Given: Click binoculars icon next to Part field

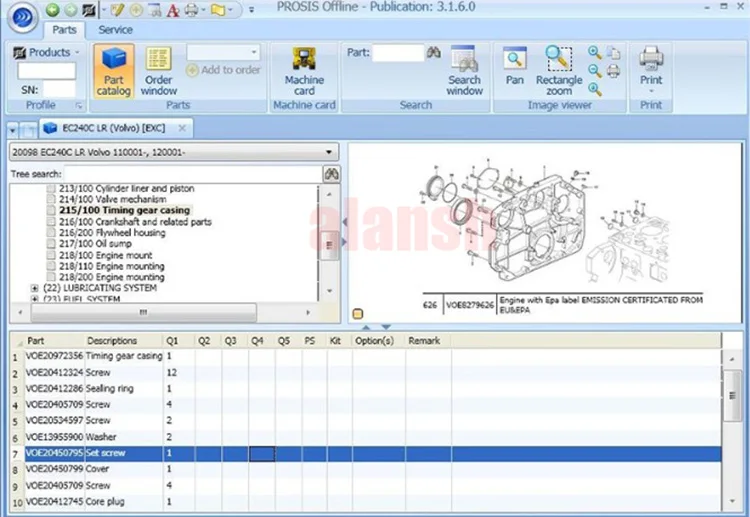Looking at the screenshot, I should (x=434, y=52).
